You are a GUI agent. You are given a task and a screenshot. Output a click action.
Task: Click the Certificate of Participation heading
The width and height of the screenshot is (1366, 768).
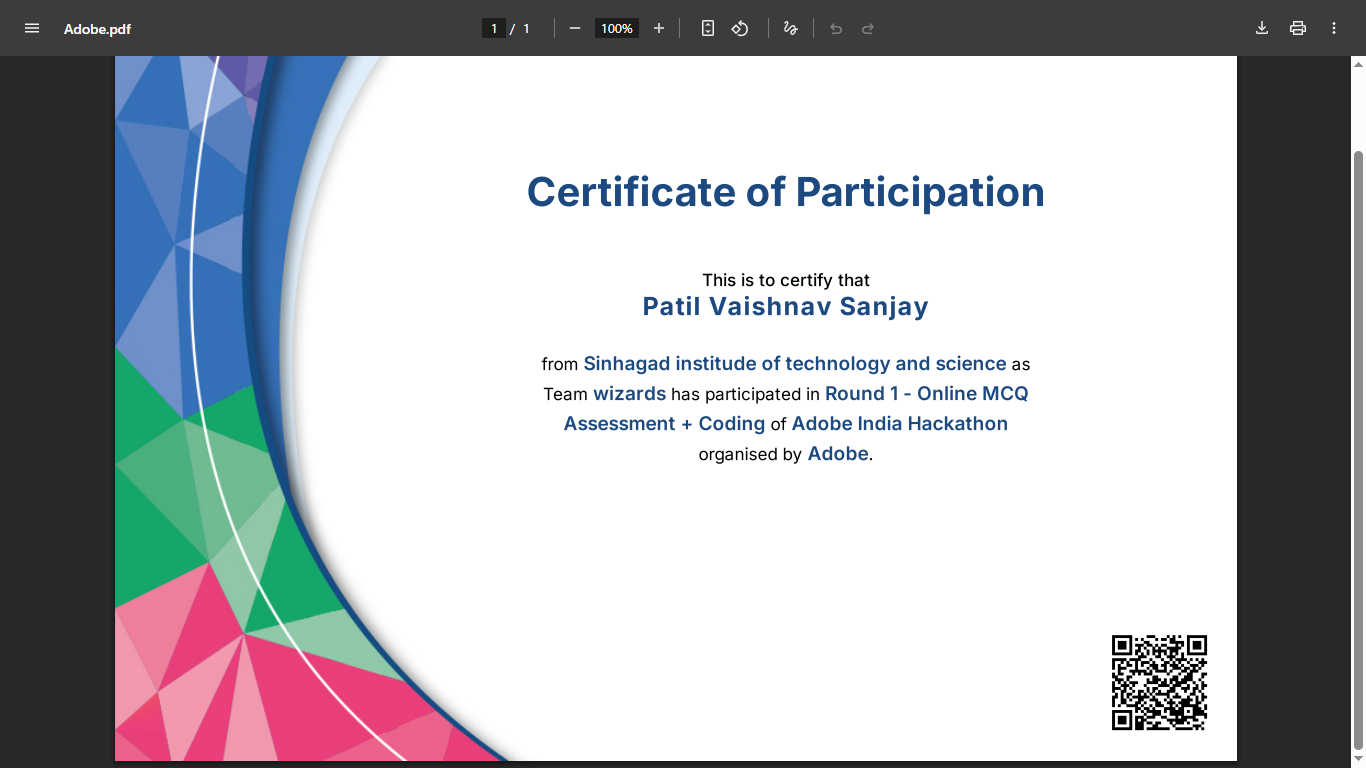[785, 192]
